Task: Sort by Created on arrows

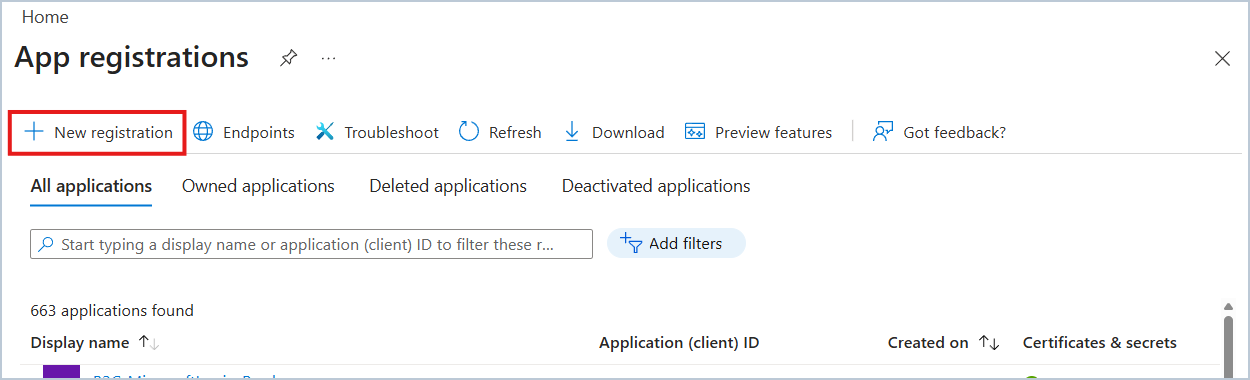Action: click(x=989, y=343)
